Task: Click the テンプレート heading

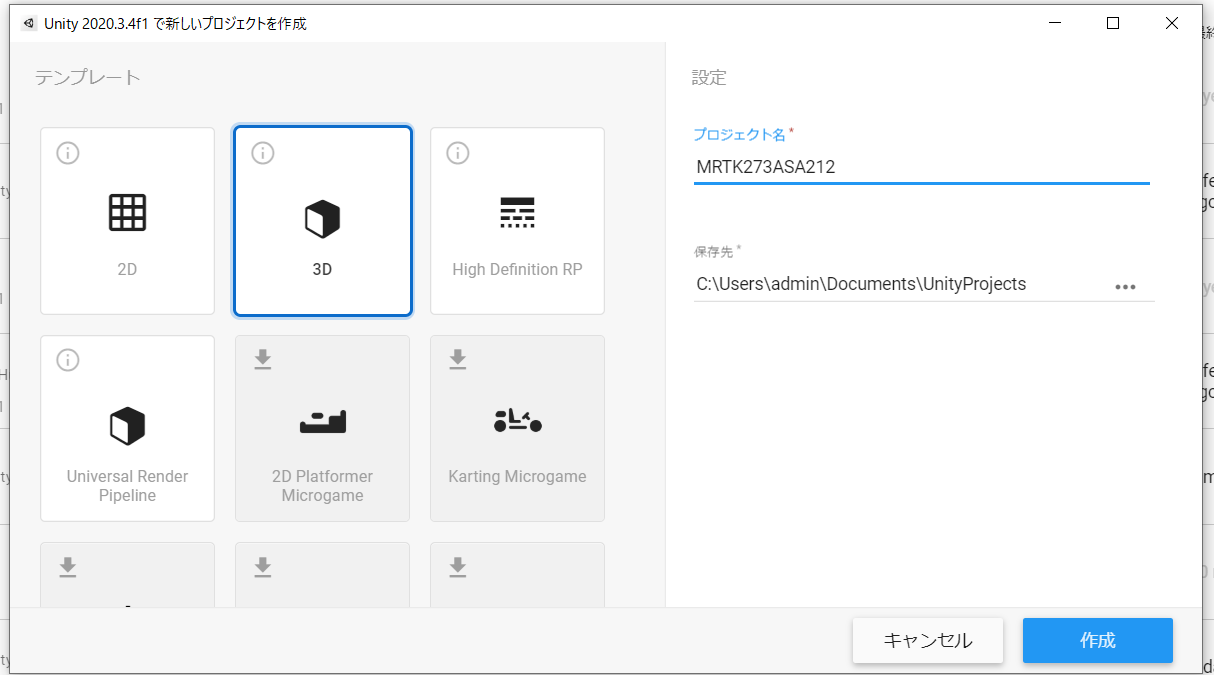Action: (88, 77)
